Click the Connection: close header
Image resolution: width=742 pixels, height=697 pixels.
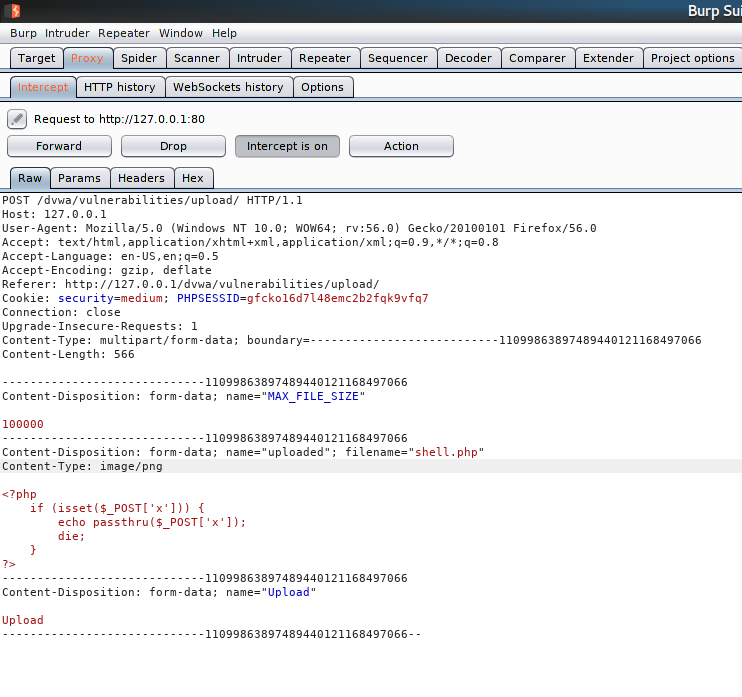[62, 312]
